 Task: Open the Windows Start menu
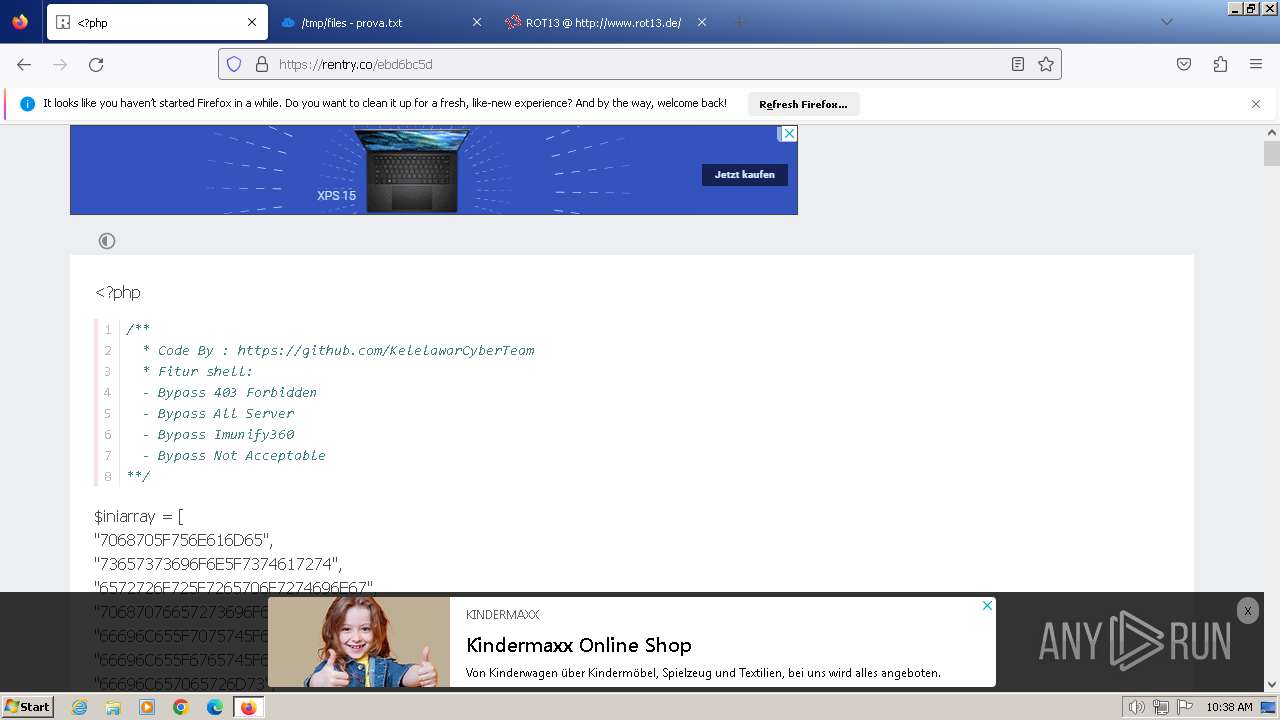28,707
